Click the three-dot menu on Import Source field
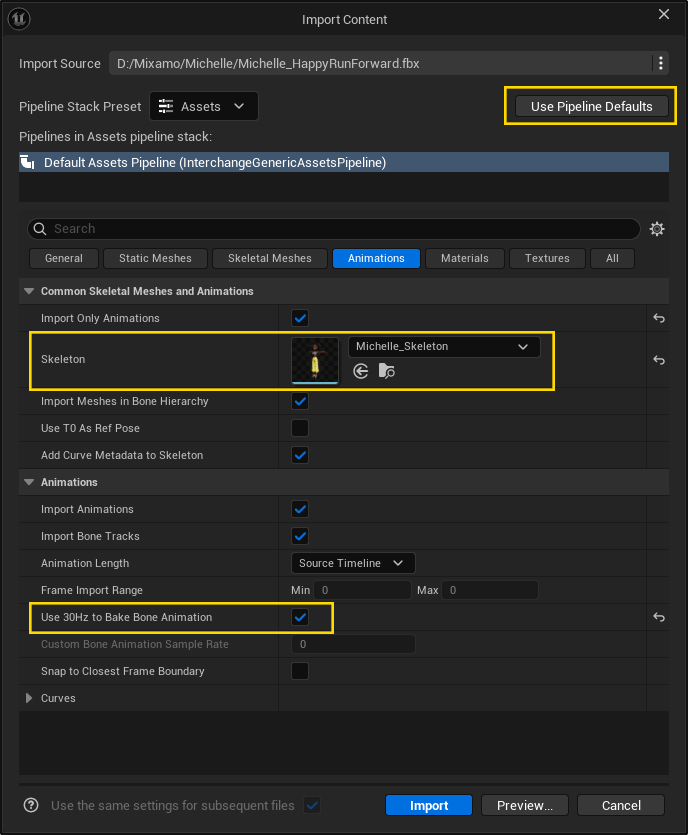Viewport: 688px width, 835px height. point(660,62)
